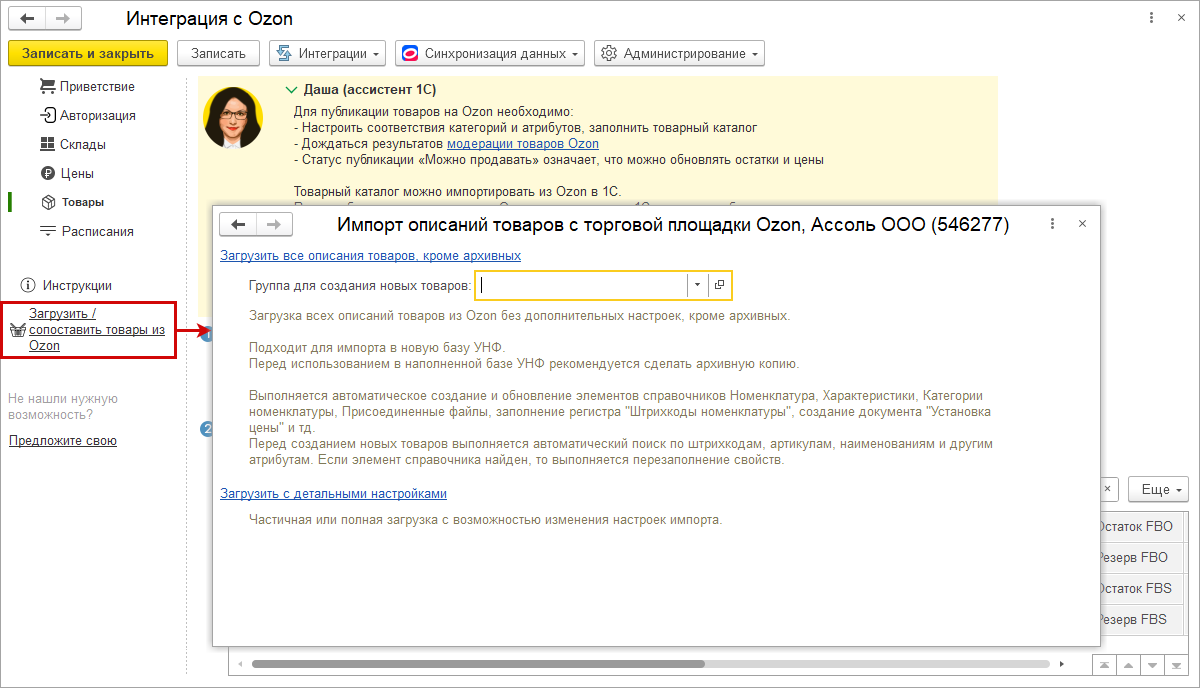Viewport: 1200px width, 688px height.
Task: Click Загрузить / сопоставить товары из Ozon link
Action: pyautogui.click(x=96, y=329)
